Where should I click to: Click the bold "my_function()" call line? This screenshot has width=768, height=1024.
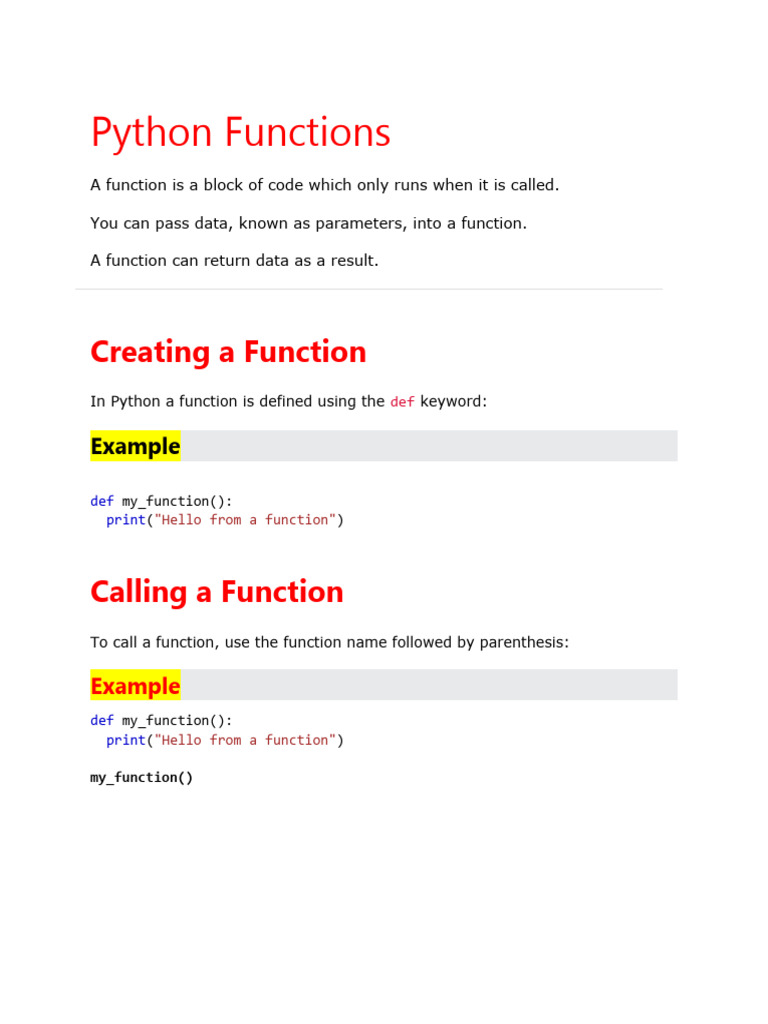tap(141, 777)
